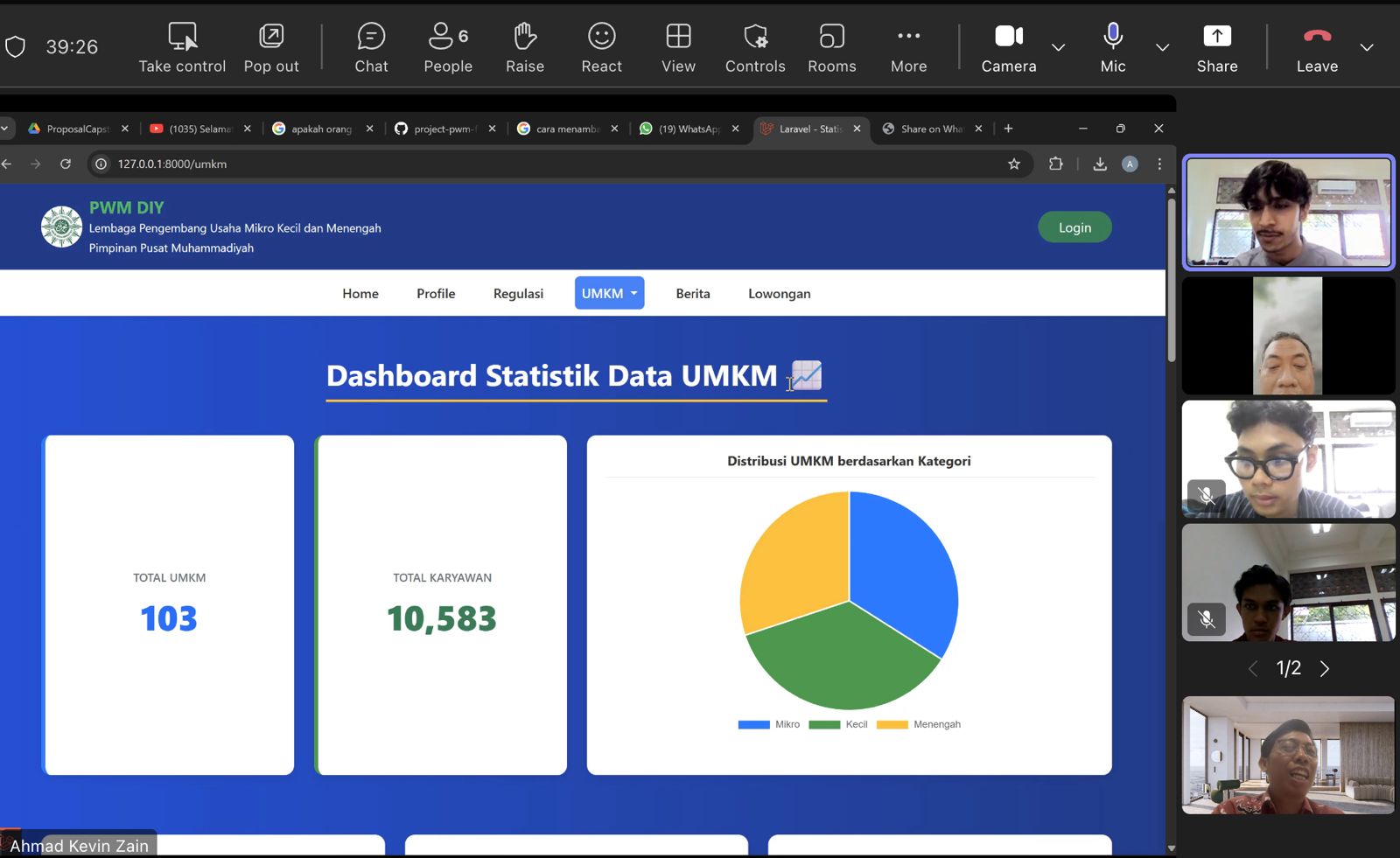Expand the Mic options arrow
Viewport: 1400px width, 858px height.
click(x=1162, y=47)
